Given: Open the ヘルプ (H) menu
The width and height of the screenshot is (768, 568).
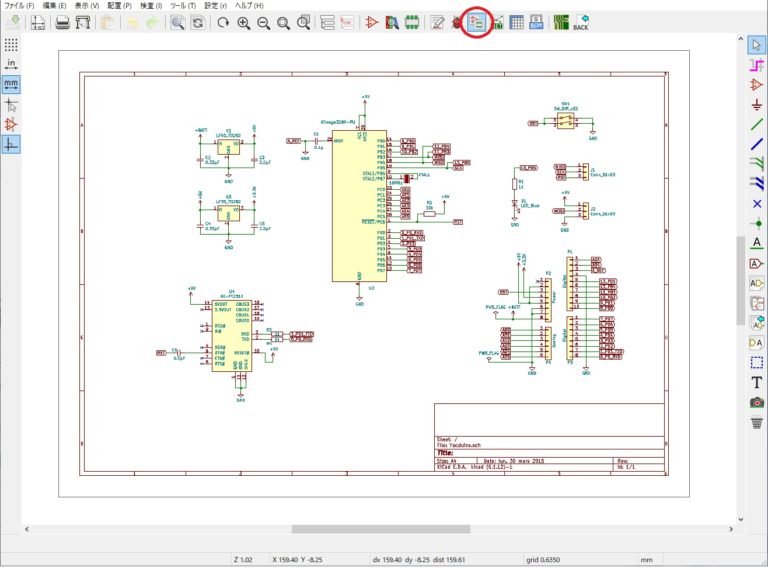Looking at the screenshot, I should pos(249,6).
